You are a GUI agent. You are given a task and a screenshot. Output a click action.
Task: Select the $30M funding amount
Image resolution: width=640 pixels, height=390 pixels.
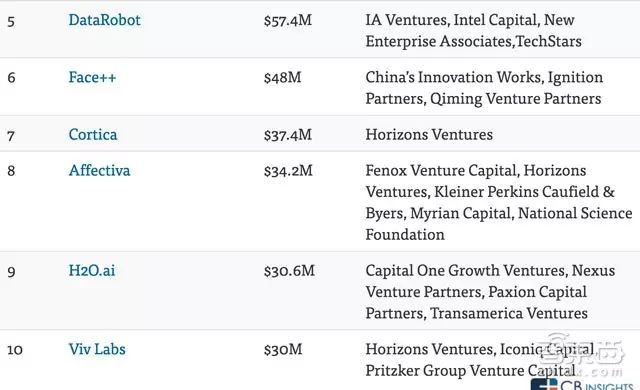pyautogui.click(x=283, y=349)
